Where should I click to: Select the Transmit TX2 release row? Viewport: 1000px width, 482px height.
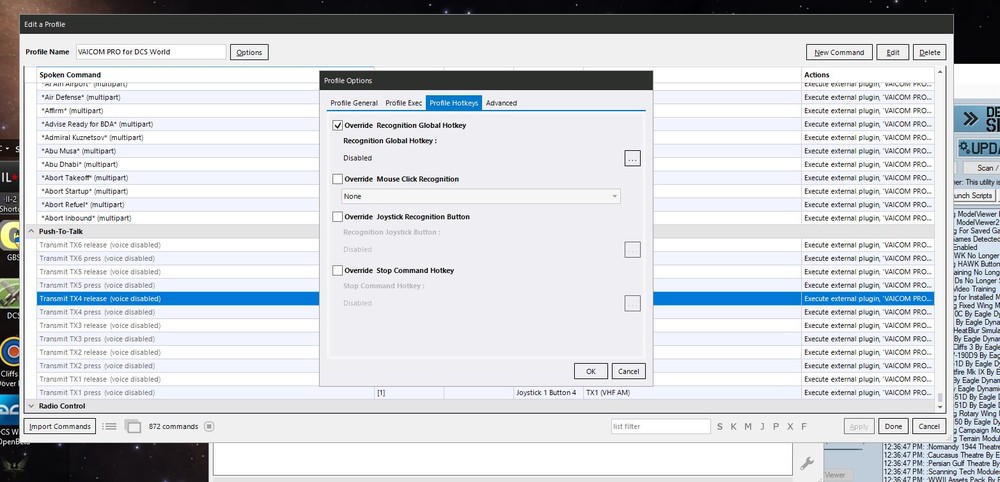click(485, 352)
